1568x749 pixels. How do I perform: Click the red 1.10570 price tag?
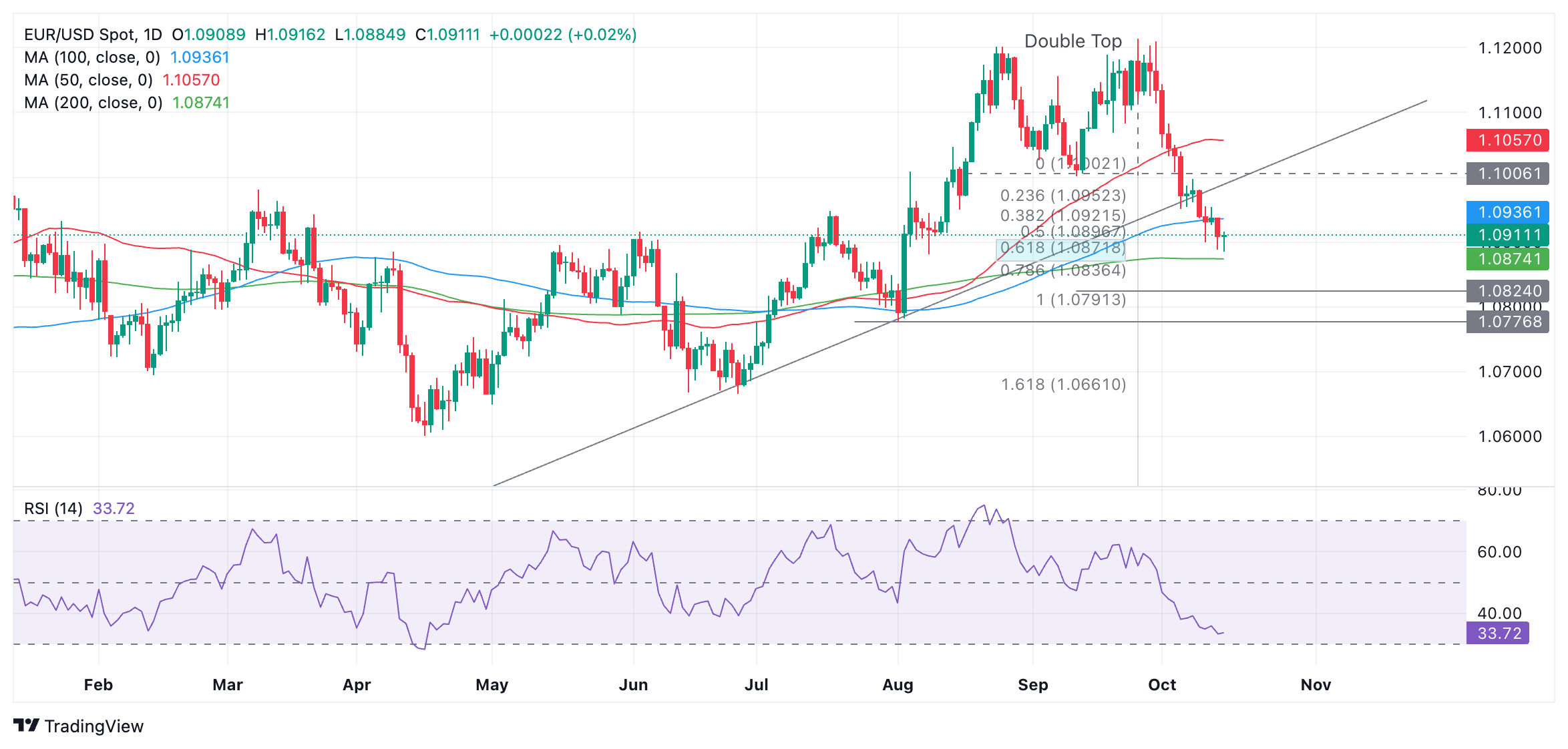(1507, 140)
